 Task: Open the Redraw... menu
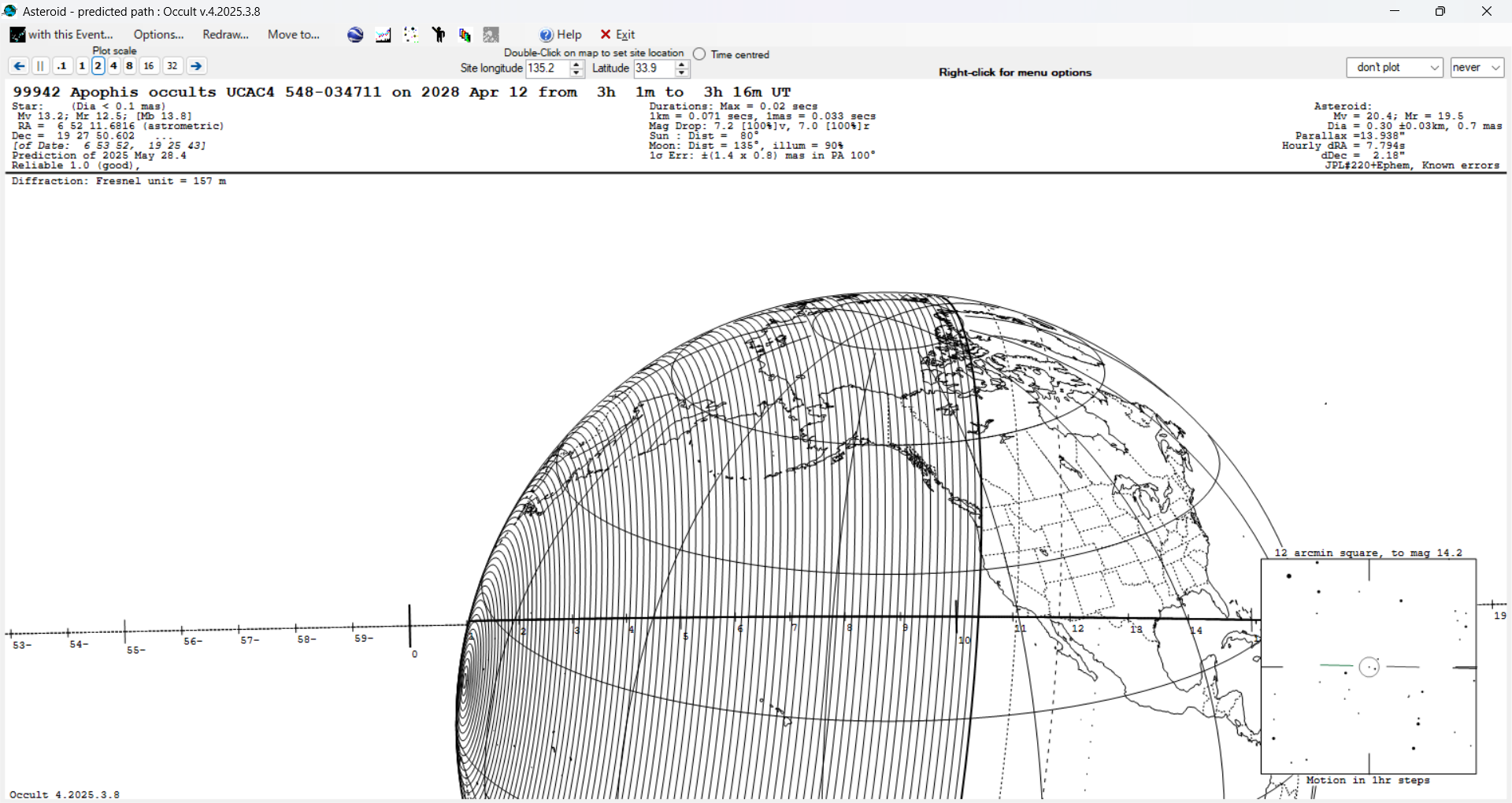tap(225, 35)
